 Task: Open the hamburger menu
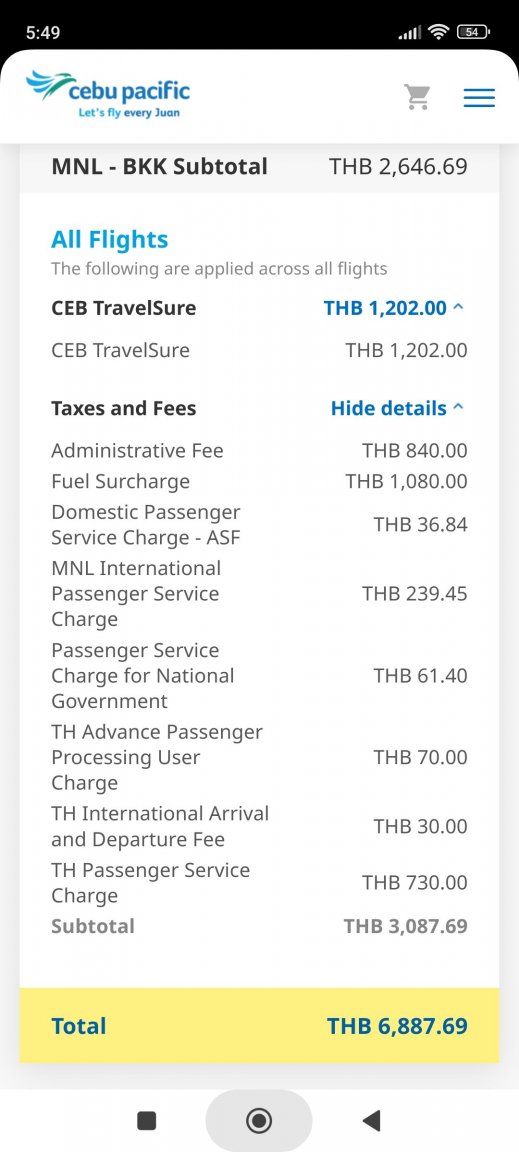pos(479,98)
